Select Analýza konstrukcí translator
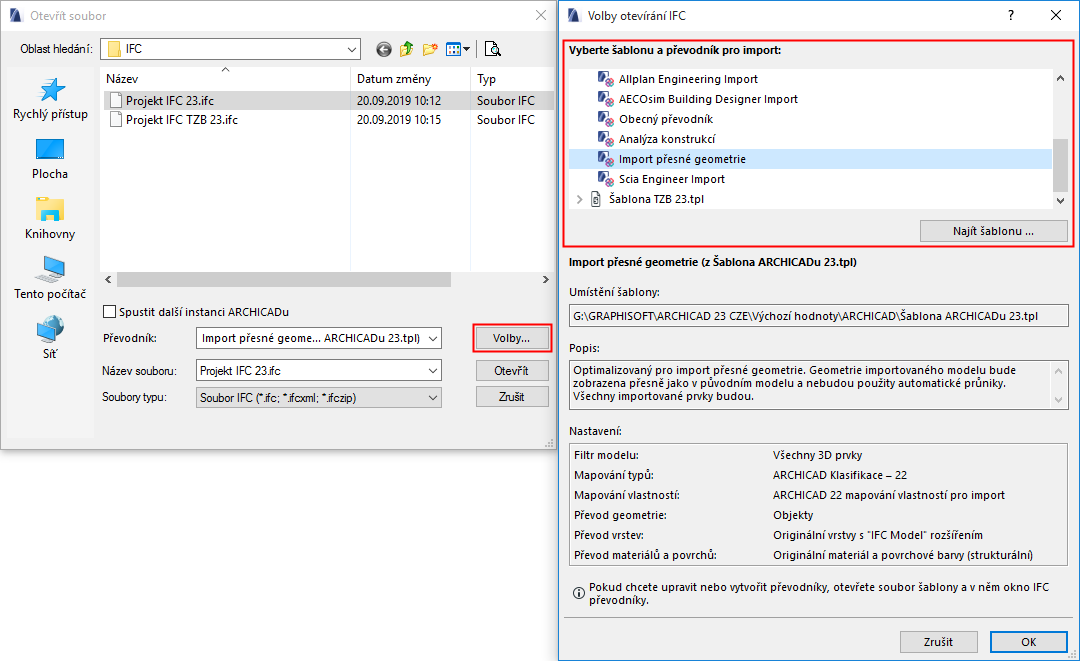 667,139
